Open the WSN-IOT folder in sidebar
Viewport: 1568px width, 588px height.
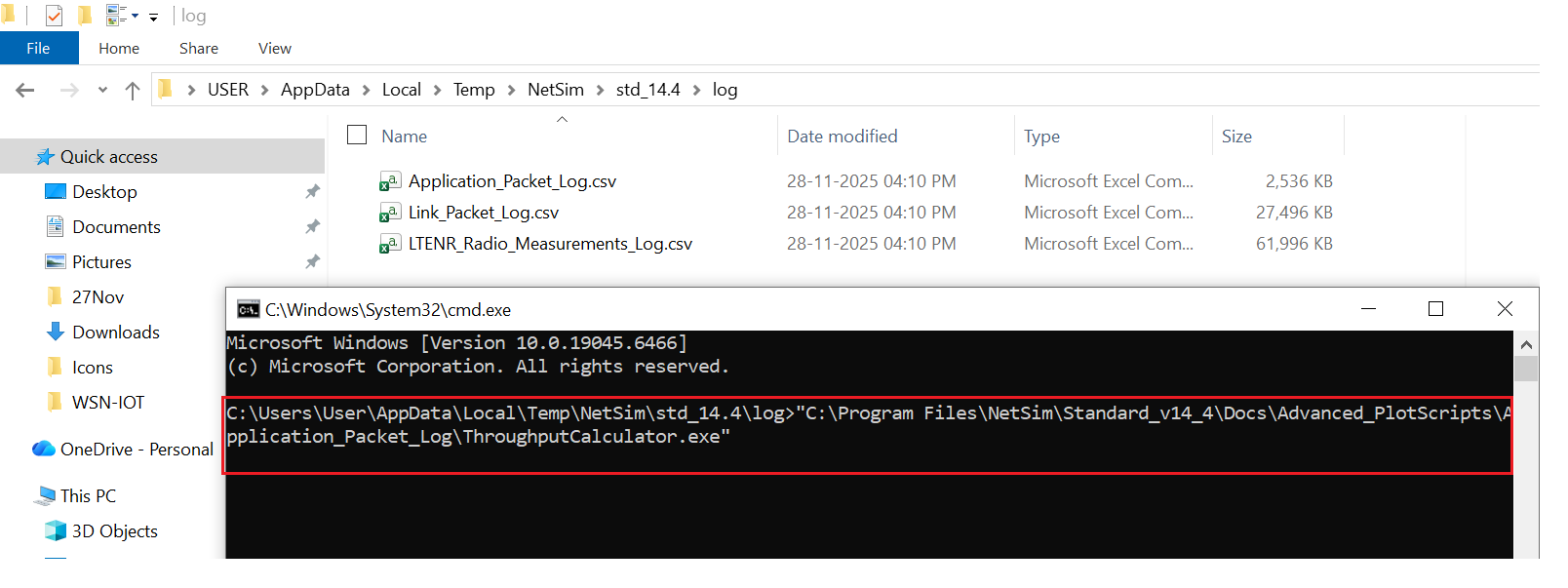(x=107, y=402)
